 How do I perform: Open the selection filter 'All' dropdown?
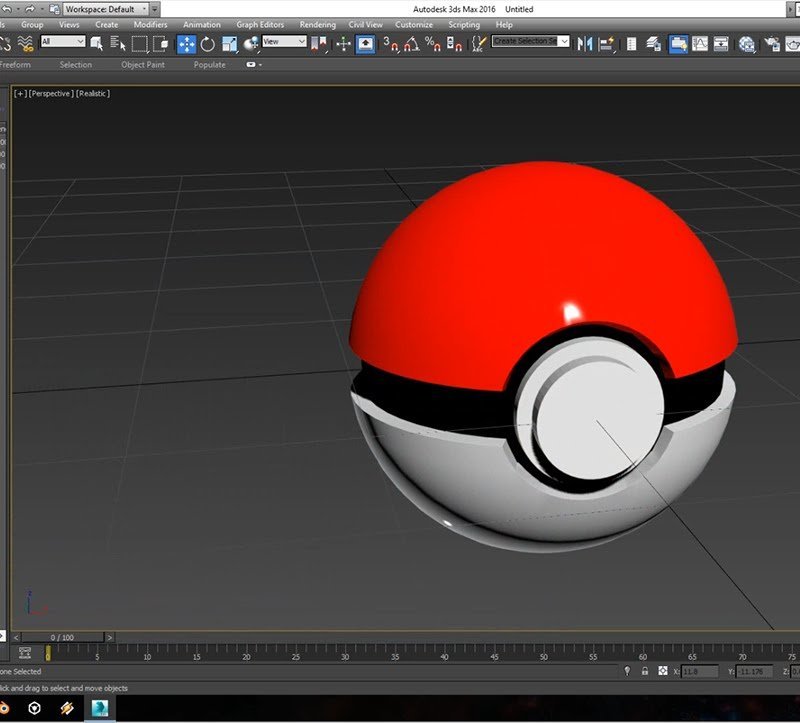tap(62, 42)
